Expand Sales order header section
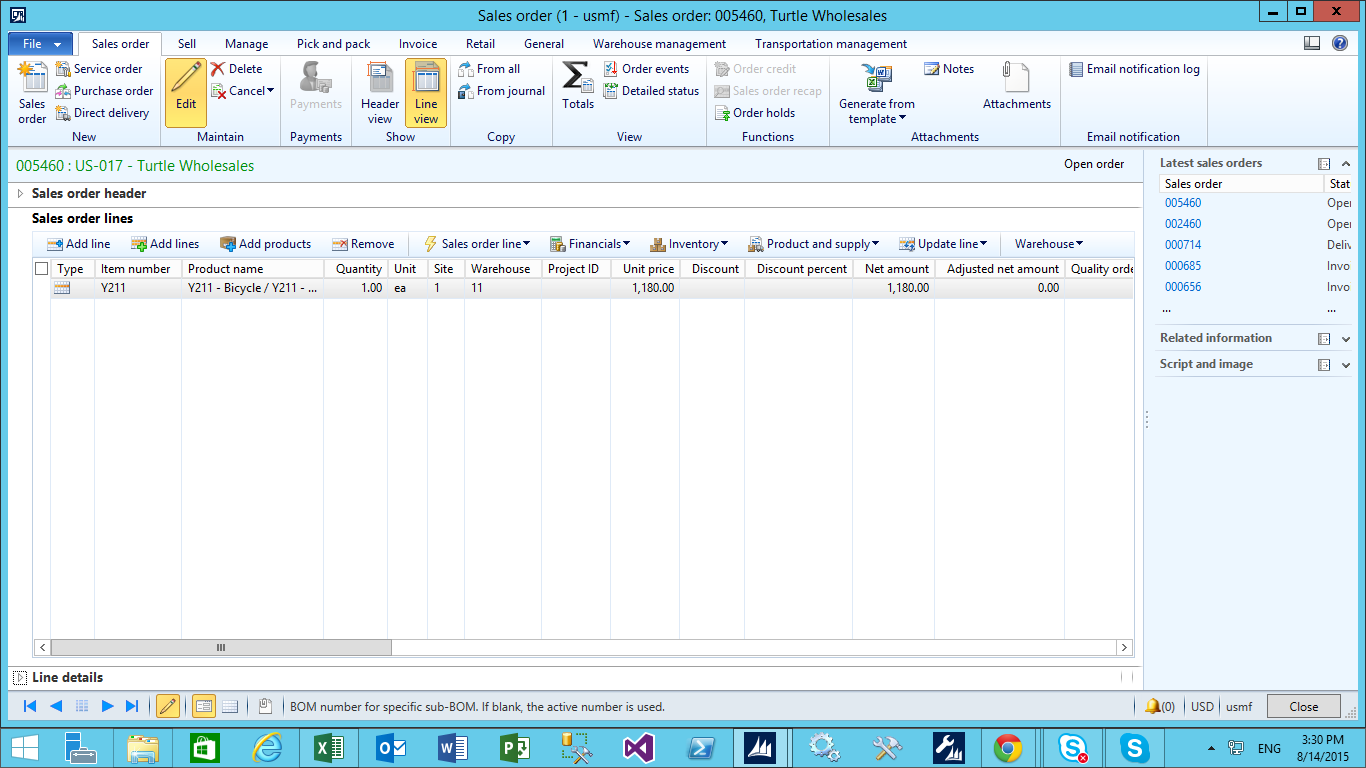 click(x=20, y=194)
